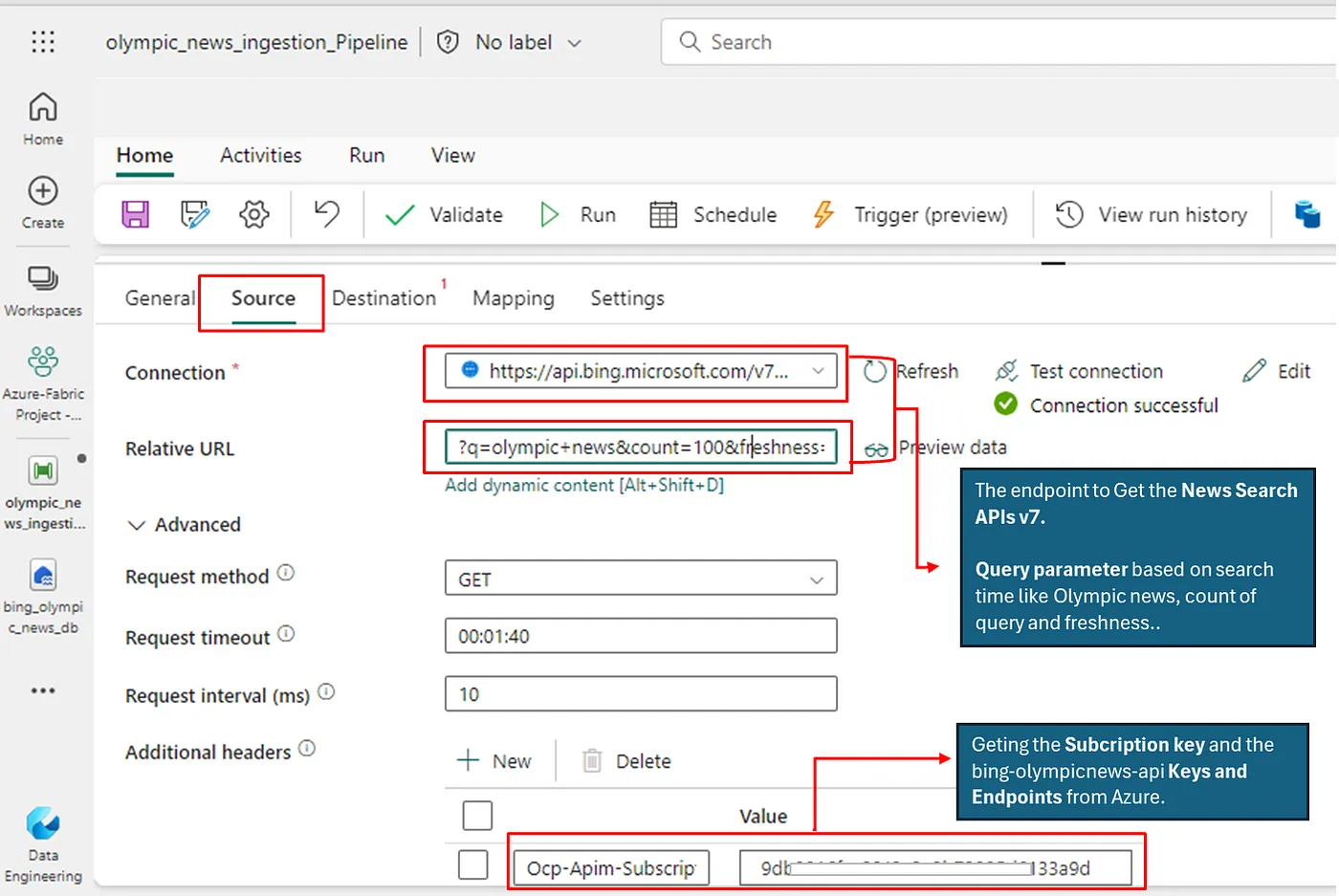Click the sensitivity label shield icon

[448, 42]
